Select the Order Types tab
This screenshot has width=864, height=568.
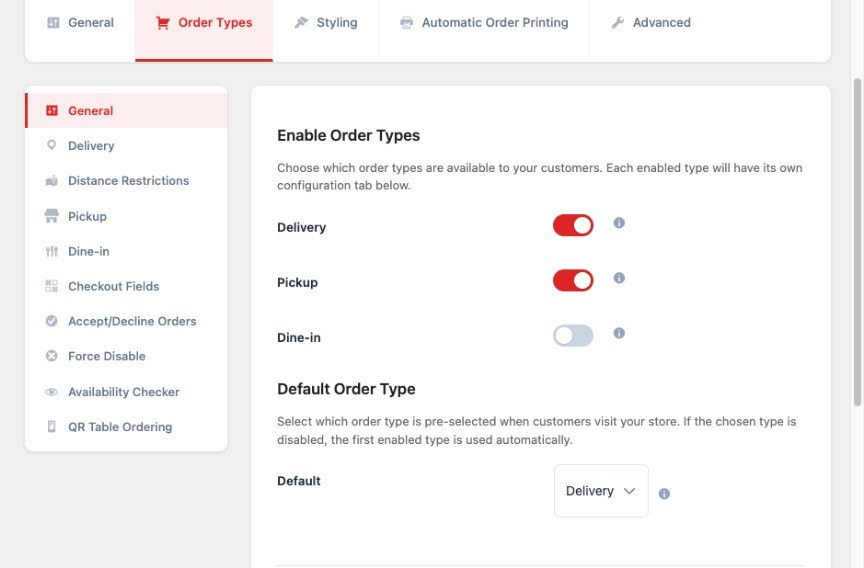(204, 29)
